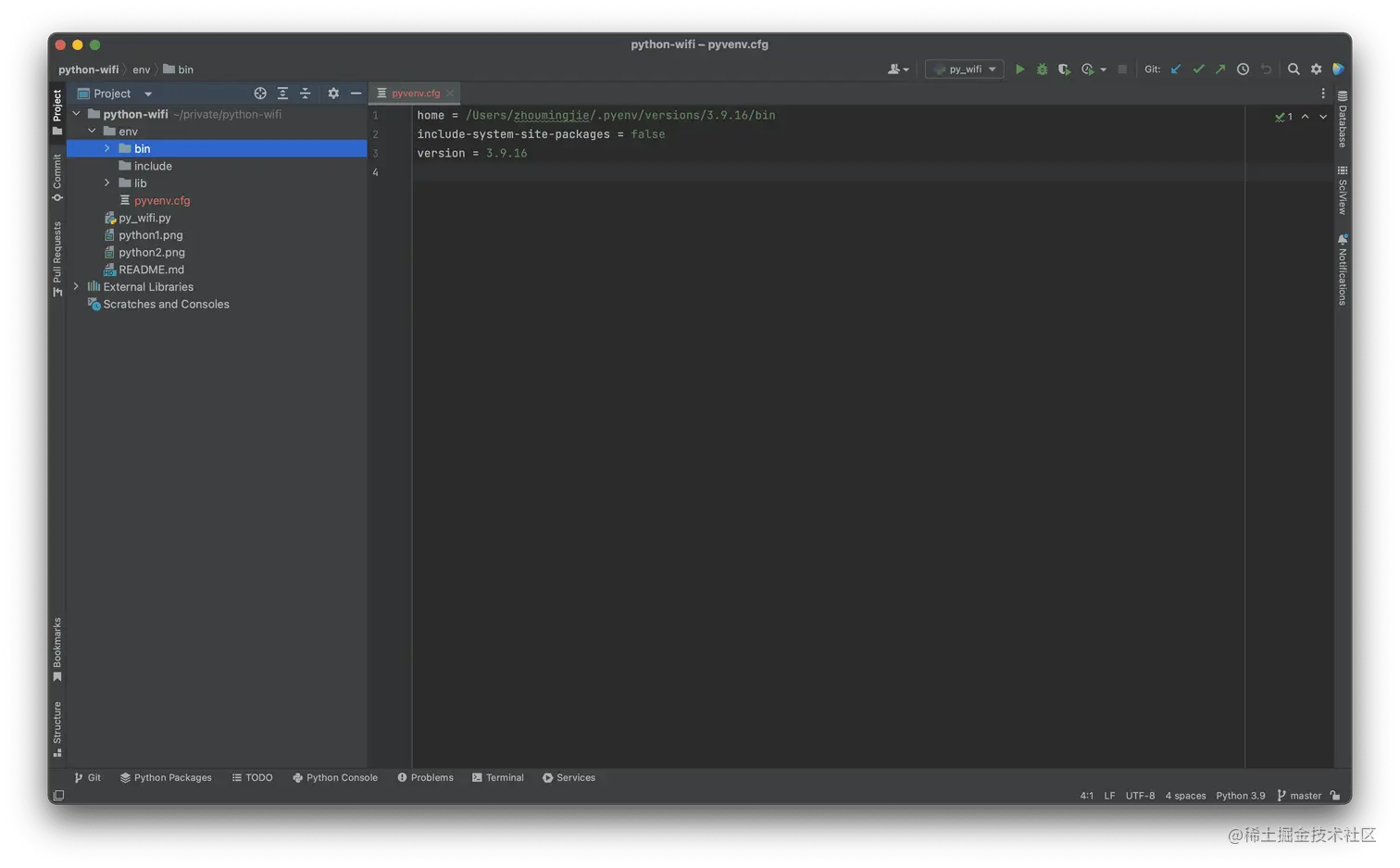Click the Git rollback icon

(x=1266, y=69)
